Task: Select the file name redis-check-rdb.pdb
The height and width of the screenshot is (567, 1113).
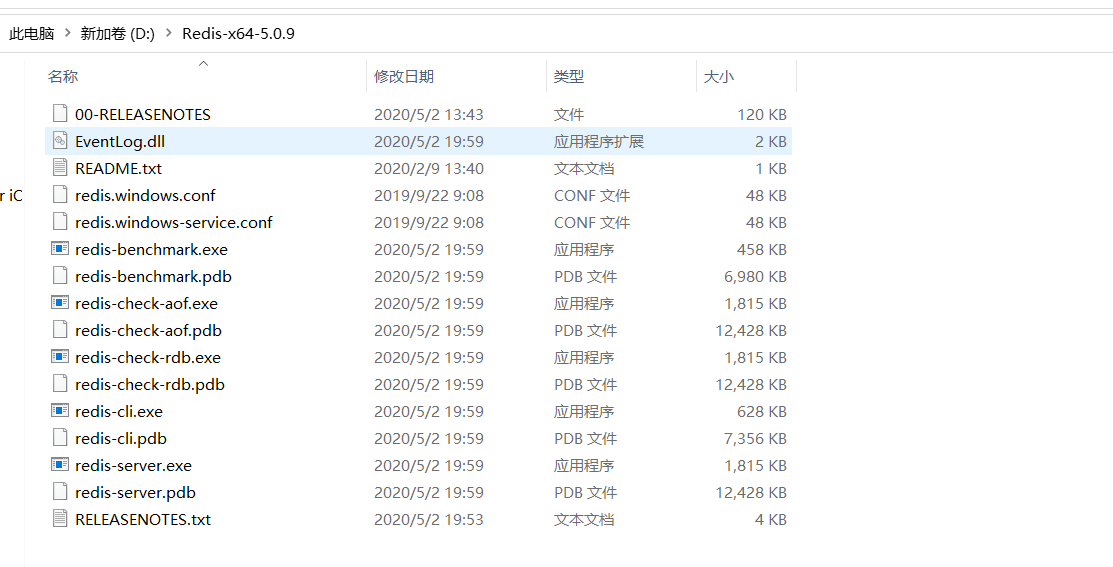Action: (150, 384)
